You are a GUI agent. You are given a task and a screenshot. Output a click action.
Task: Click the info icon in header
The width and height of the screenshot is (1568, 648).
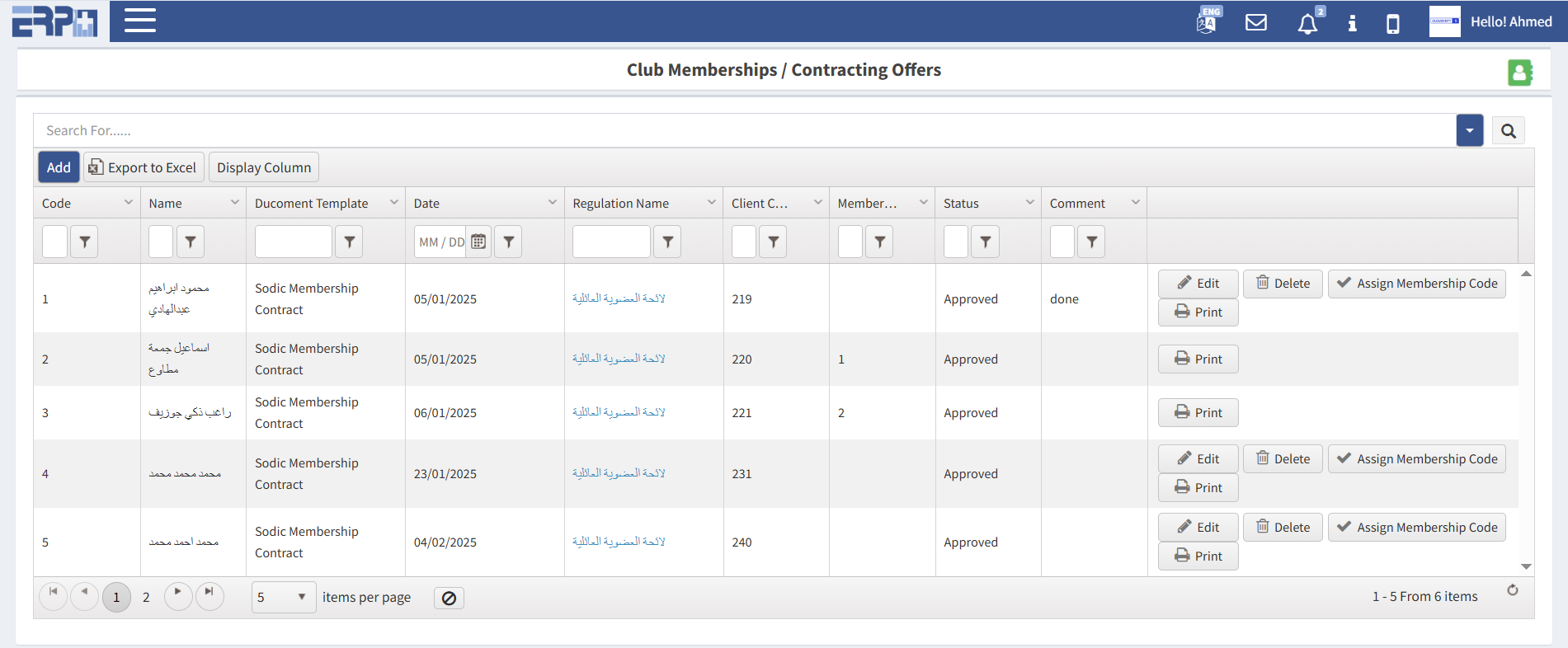point(1352,23)
